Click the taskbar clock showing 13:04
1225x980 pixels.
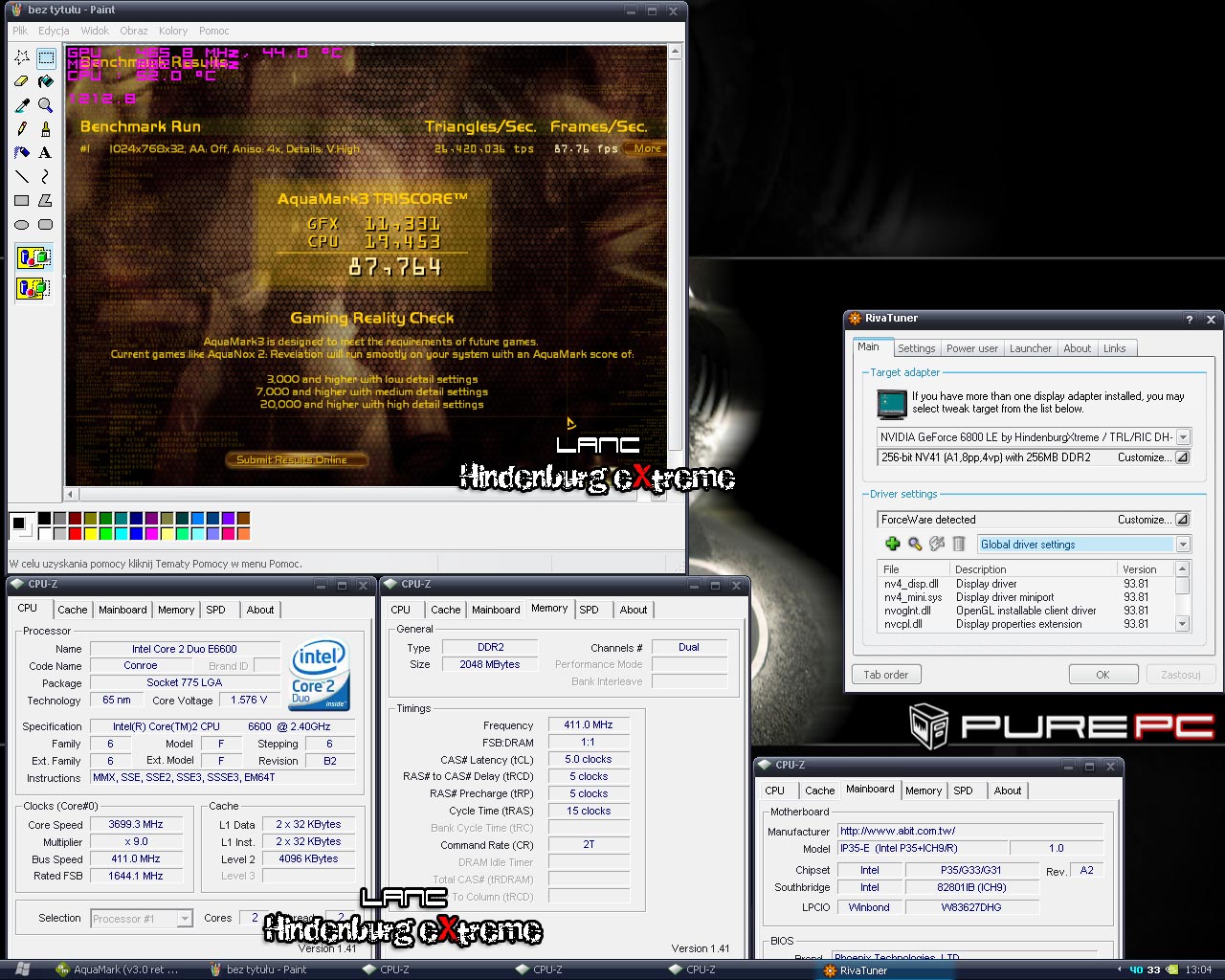pos(1198,969)
